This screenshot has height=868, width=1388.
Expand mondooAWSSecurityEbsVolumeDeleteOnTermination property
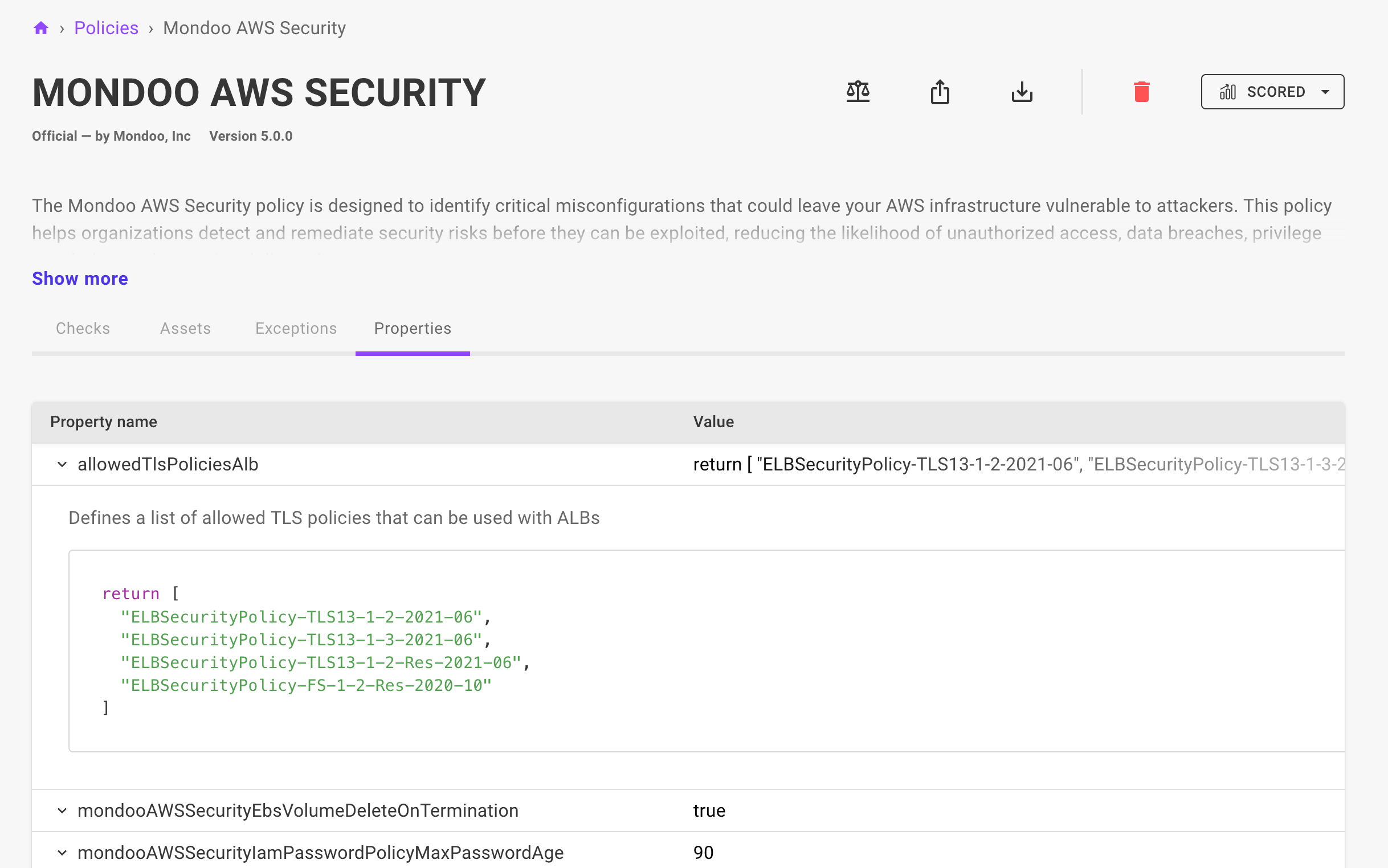pos(62,810)
